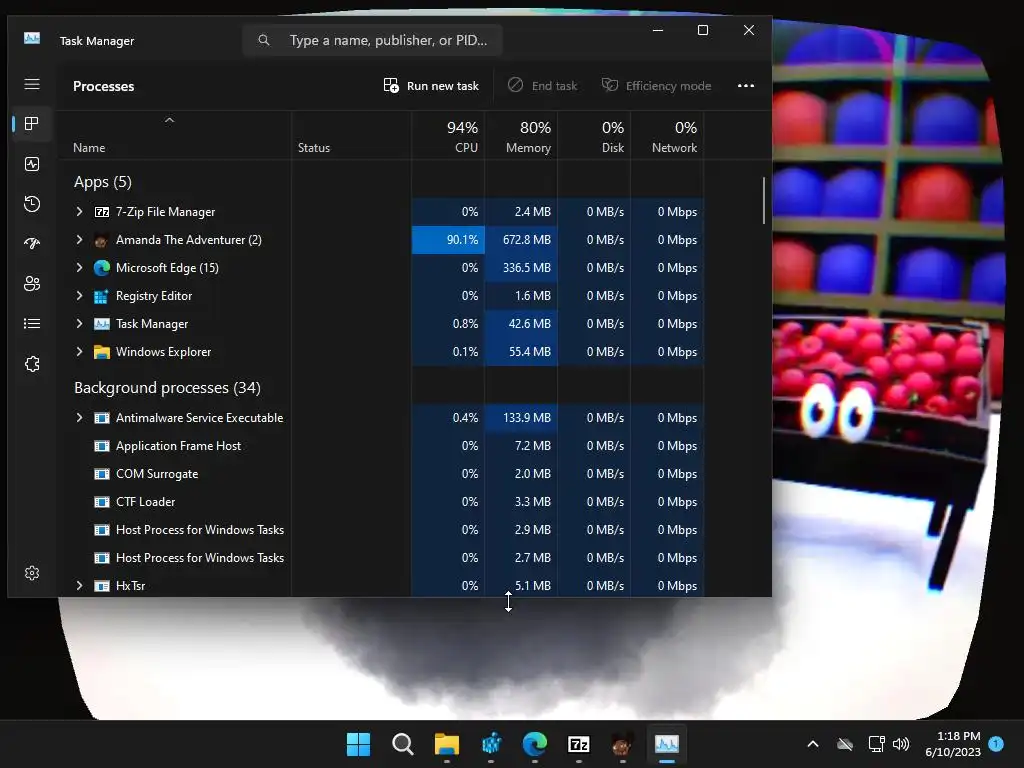Click the search box for name, publisher, or PID
The image size is (1024, 768).
pyautogui.click(x=372, y=40)
